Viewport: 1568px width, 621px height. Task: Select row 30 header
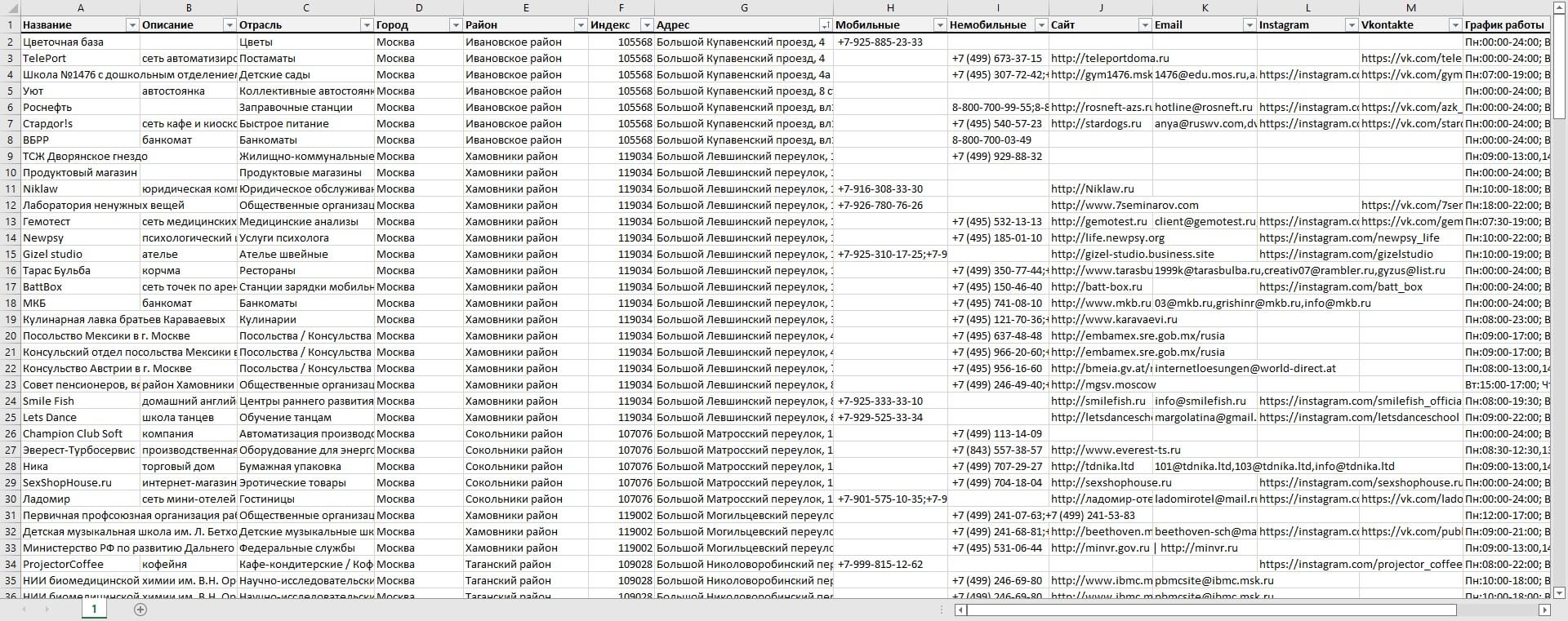[x=10, y=499]
